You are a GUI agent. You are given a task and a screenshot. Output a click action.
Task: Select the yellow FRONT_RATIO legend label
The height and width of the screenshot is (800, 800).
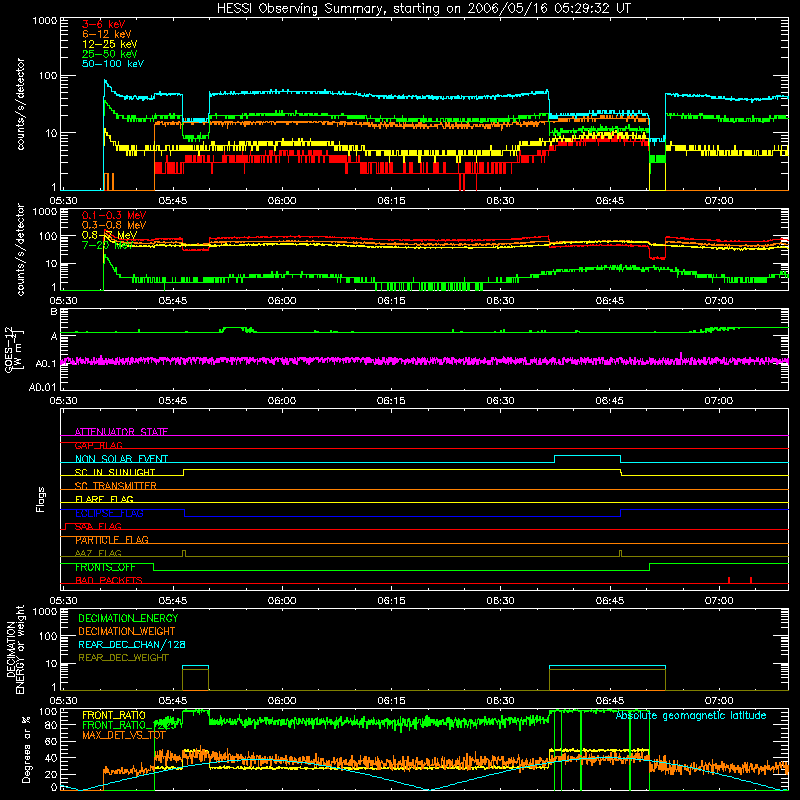114,715
